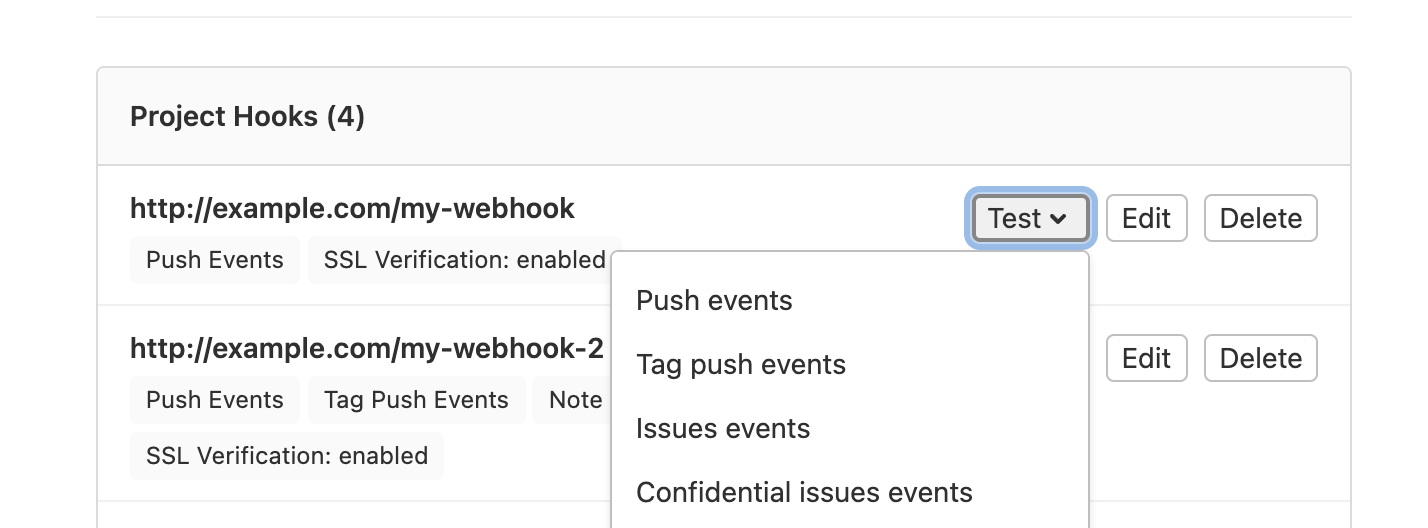The width and height of the screenshot is (1428, 528).
Task: Select Issues events test option
Action: pos(723,428)
